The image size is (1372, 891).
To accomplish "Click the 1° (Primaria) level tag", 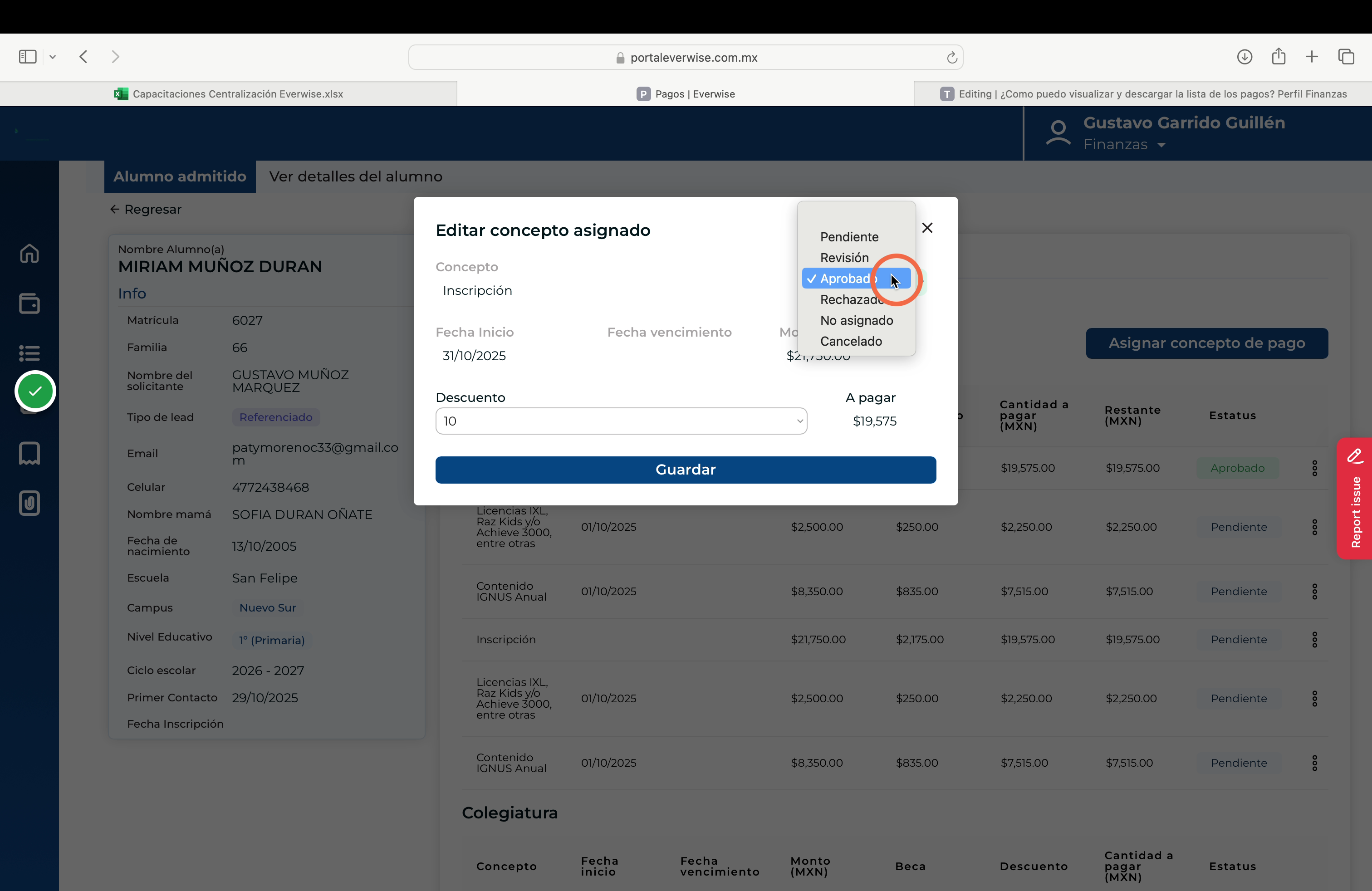I will (272, 640).
